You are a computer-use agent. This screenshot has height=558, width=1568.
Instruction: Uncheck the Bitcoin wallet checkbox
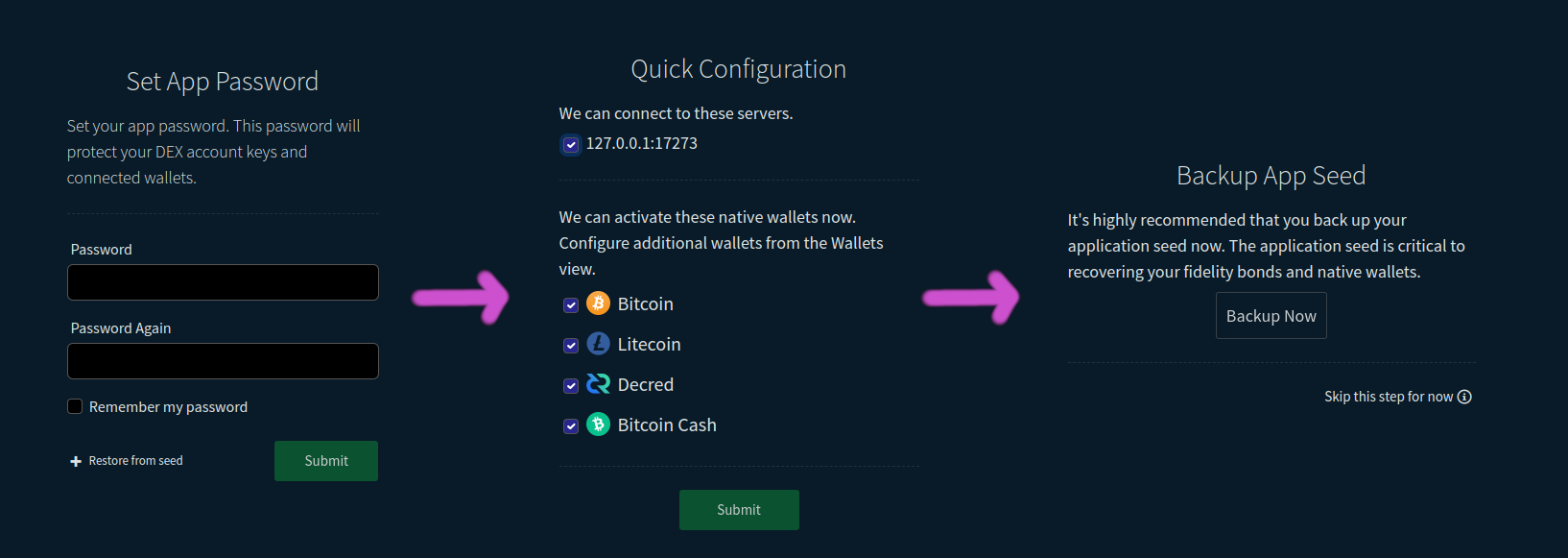(571, 303)
